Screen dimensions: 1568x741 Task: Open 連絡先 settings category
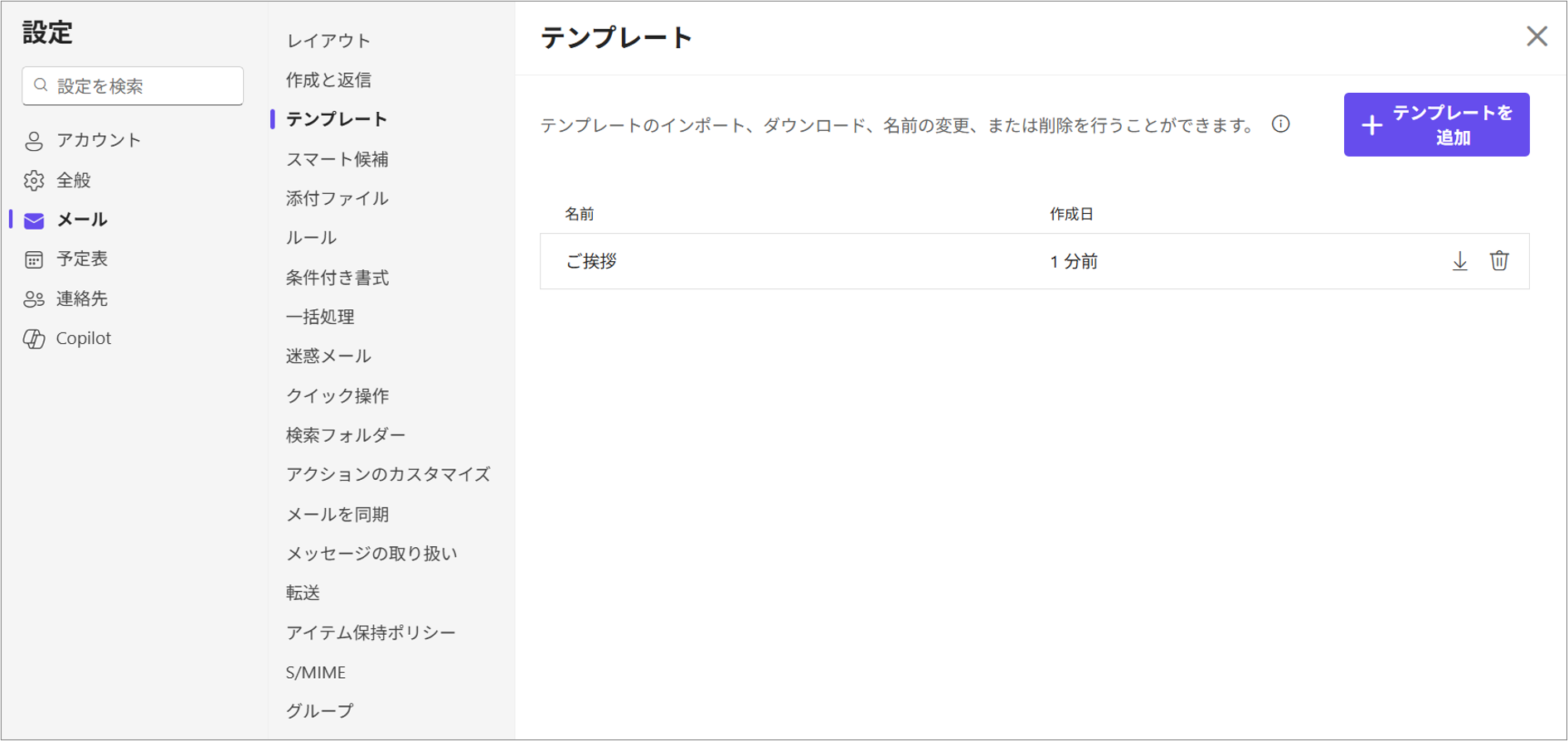tap(81, 298)
